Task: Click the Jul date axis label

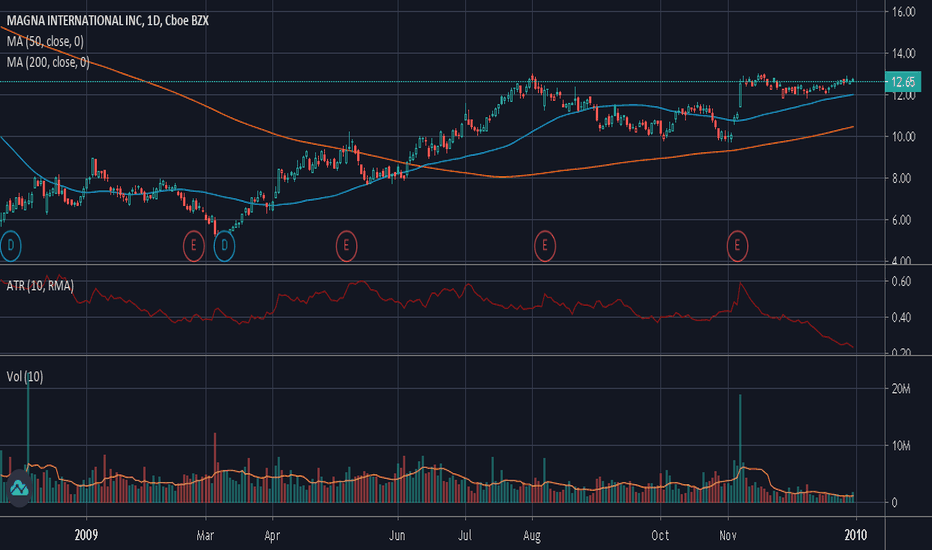Action: tap(465, 535)
